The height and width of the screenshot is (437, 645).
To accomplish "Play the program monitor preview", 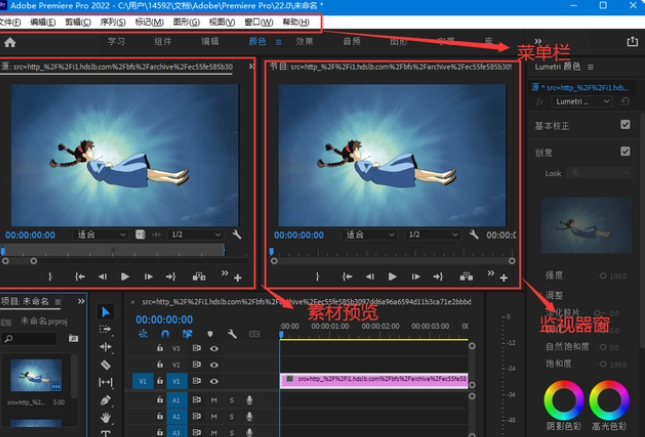I will [x=392, y=276].
